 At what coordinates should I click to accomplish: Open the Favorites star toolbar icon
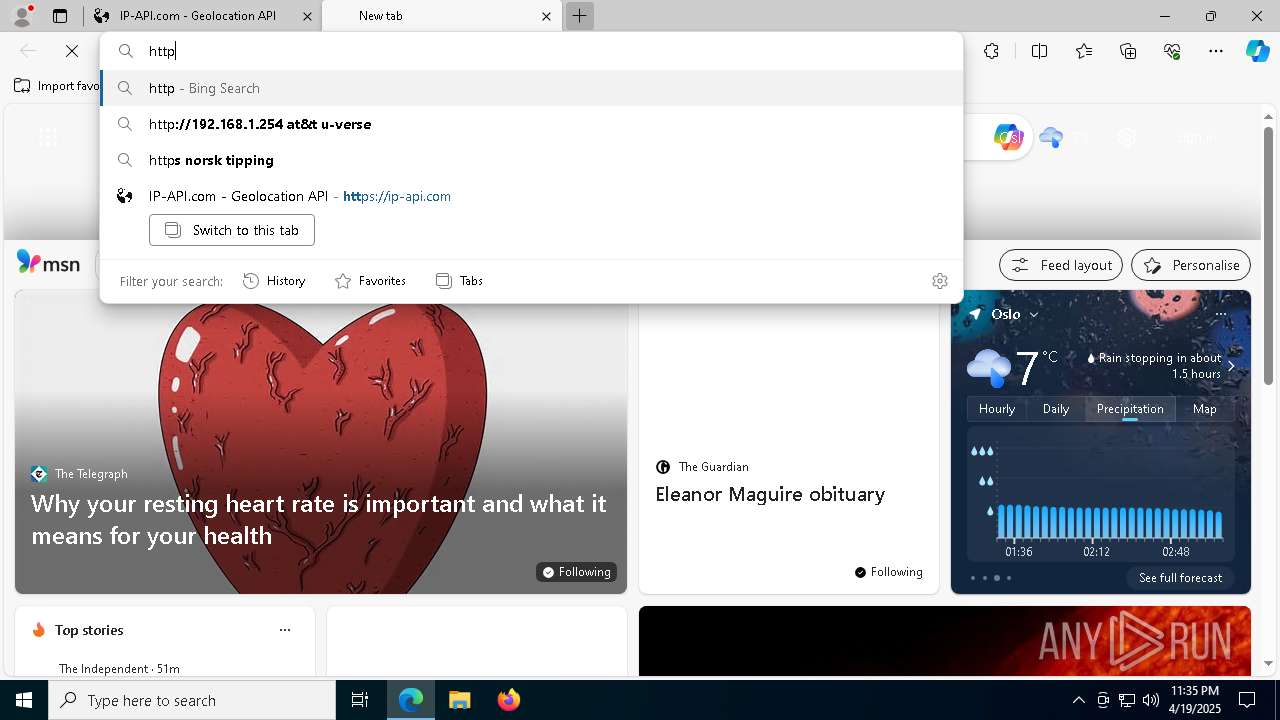(x=1084, y=51)
